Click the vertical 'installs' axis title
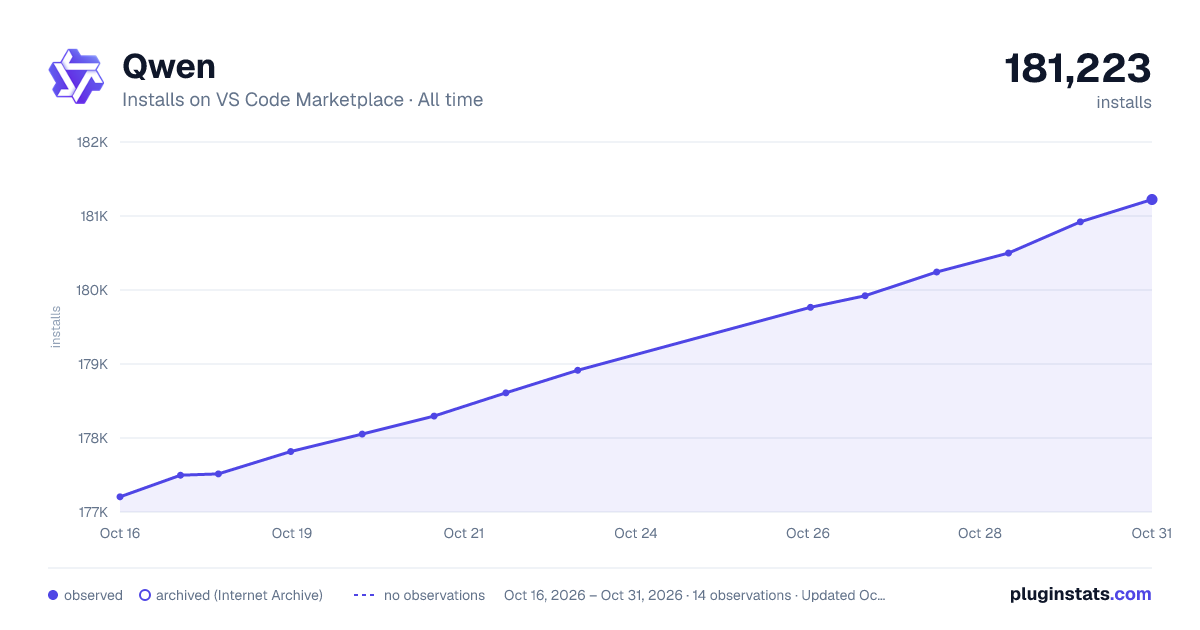This screenshot has height=630, width=1200. pyautogui.click(x=56, y=327)
